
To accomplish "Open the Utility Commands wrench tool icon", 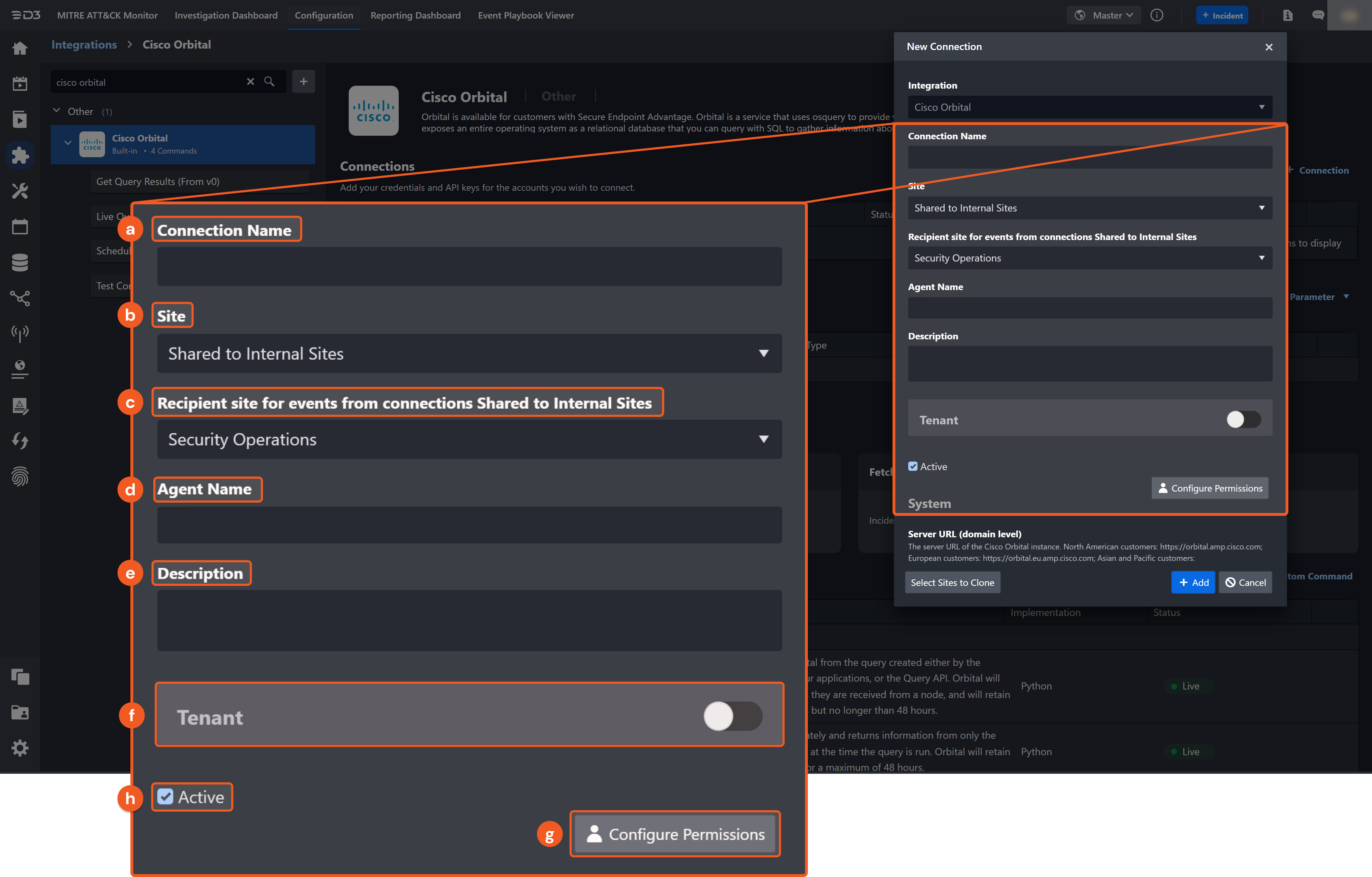I will pyautogui.click(x=20, y=191).
